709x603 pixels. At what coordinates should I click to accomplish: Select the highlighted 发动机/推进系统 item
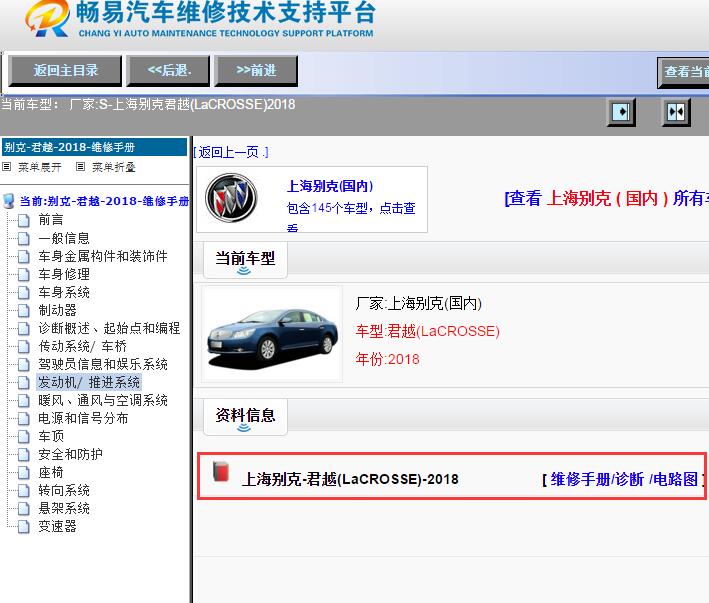[x=89, y=382]
